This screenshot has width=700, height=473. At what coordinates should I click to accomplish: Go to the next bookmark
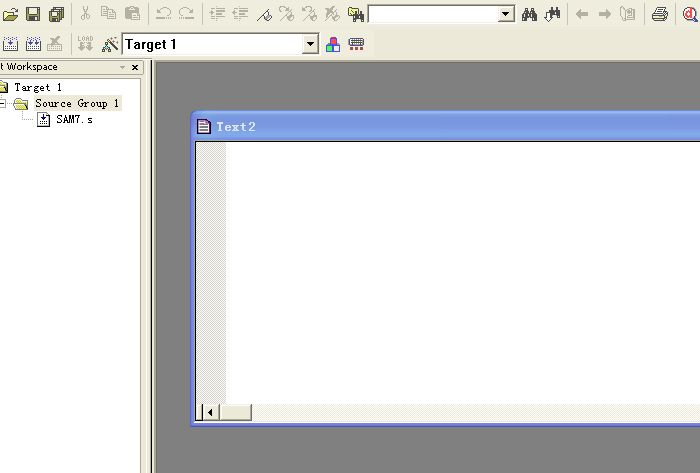point(286,14)
